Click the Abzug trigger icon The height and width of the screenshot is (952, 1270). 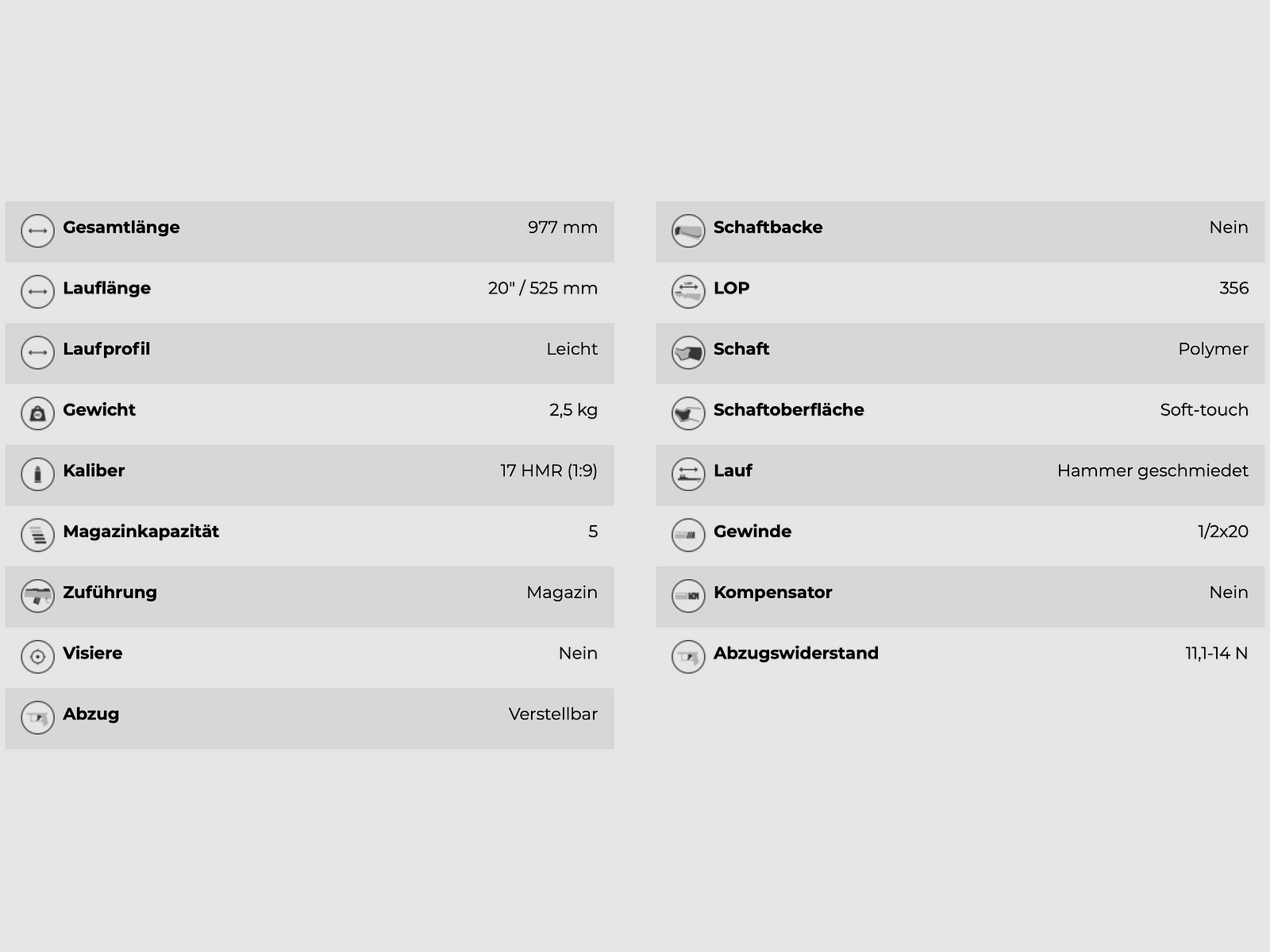[x=37, y=718]
